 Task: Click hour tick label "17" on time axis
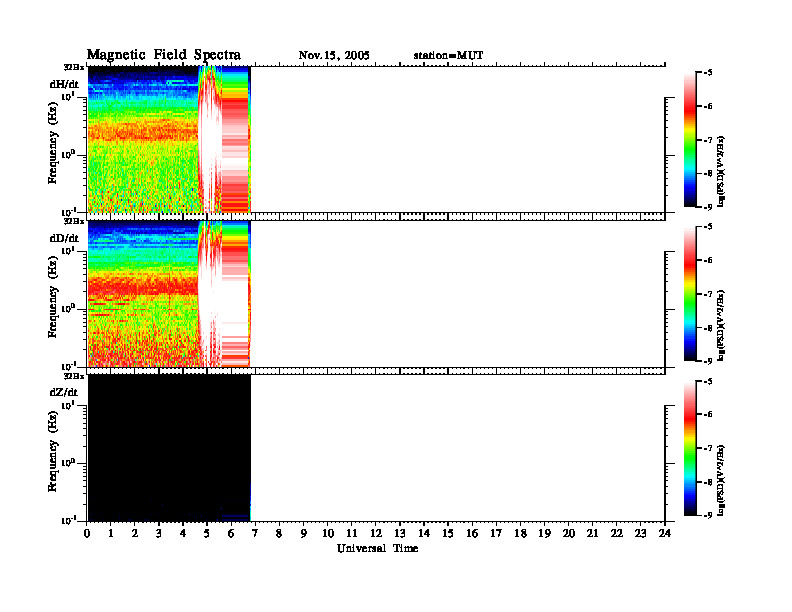coord(496,533)
